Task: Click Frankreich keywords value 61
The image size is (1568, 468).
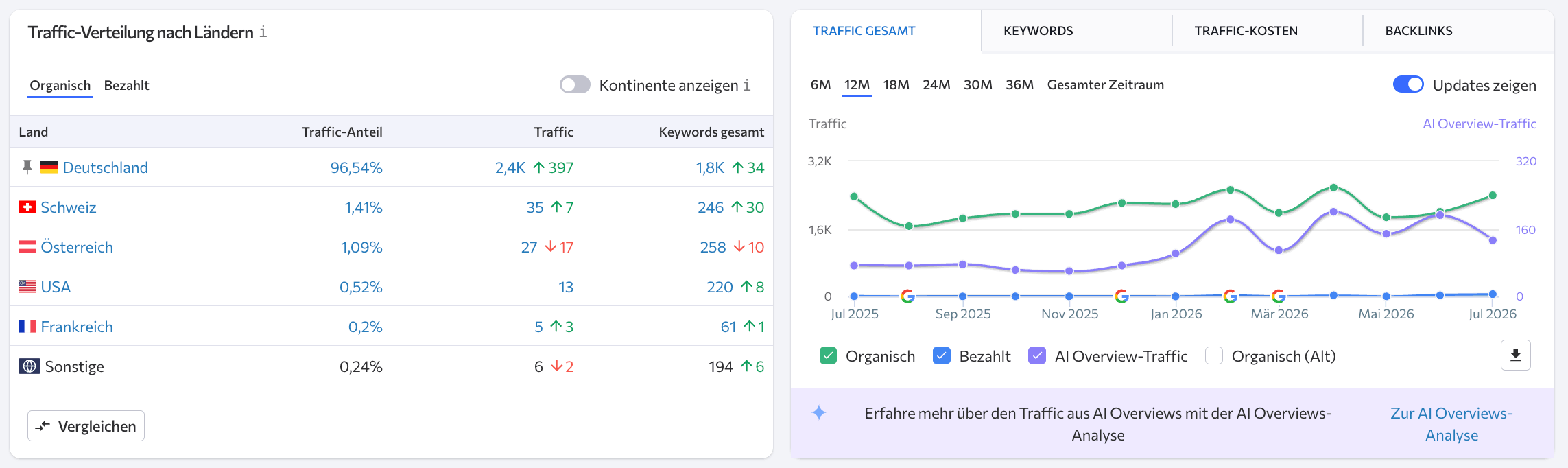Action: (x=728, y=327)
